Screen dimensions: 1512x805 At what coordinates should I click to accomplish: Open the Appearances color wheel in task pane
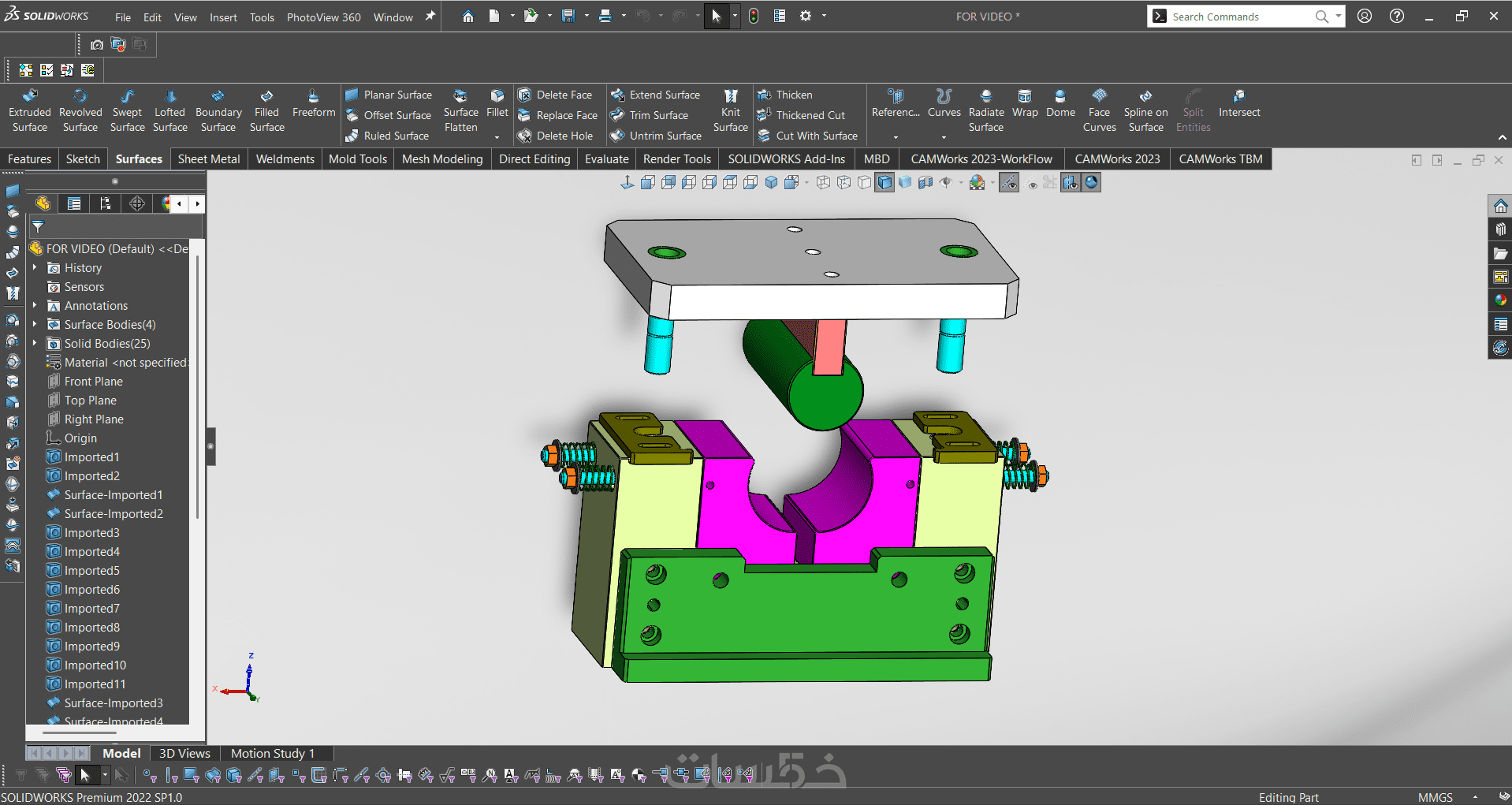pyautogui.click(x=1500, y=300)
